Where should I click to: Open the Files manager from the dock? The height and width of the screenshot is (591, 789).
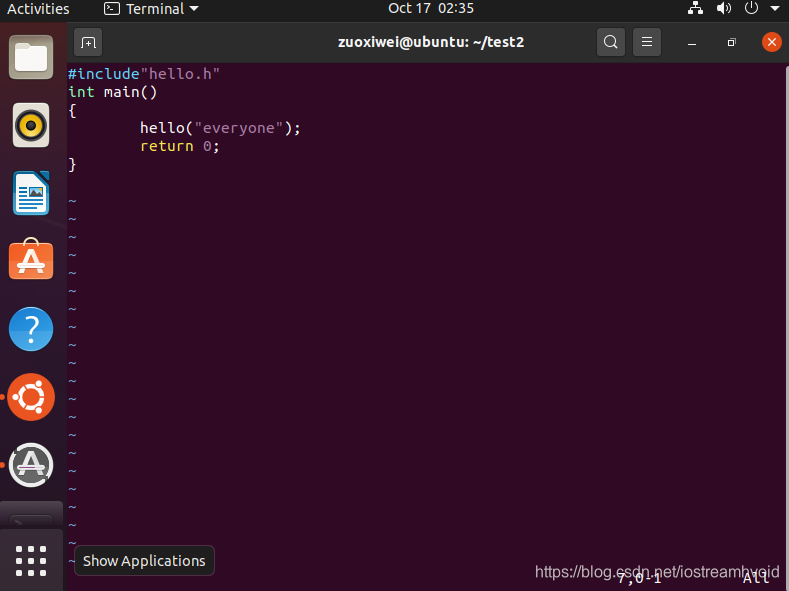pyautogui.click(x=31, y=57)
